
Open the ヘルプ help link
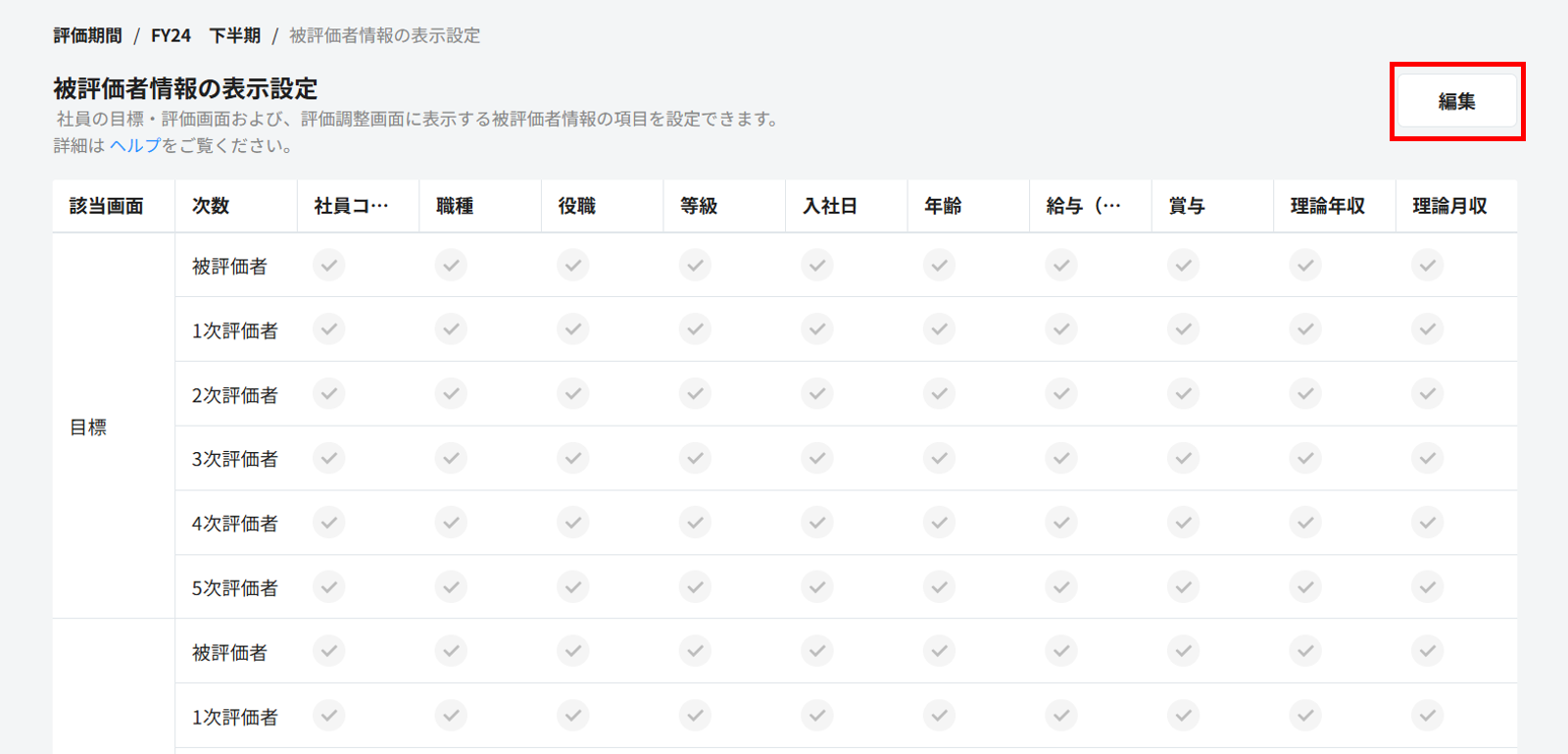135,146
